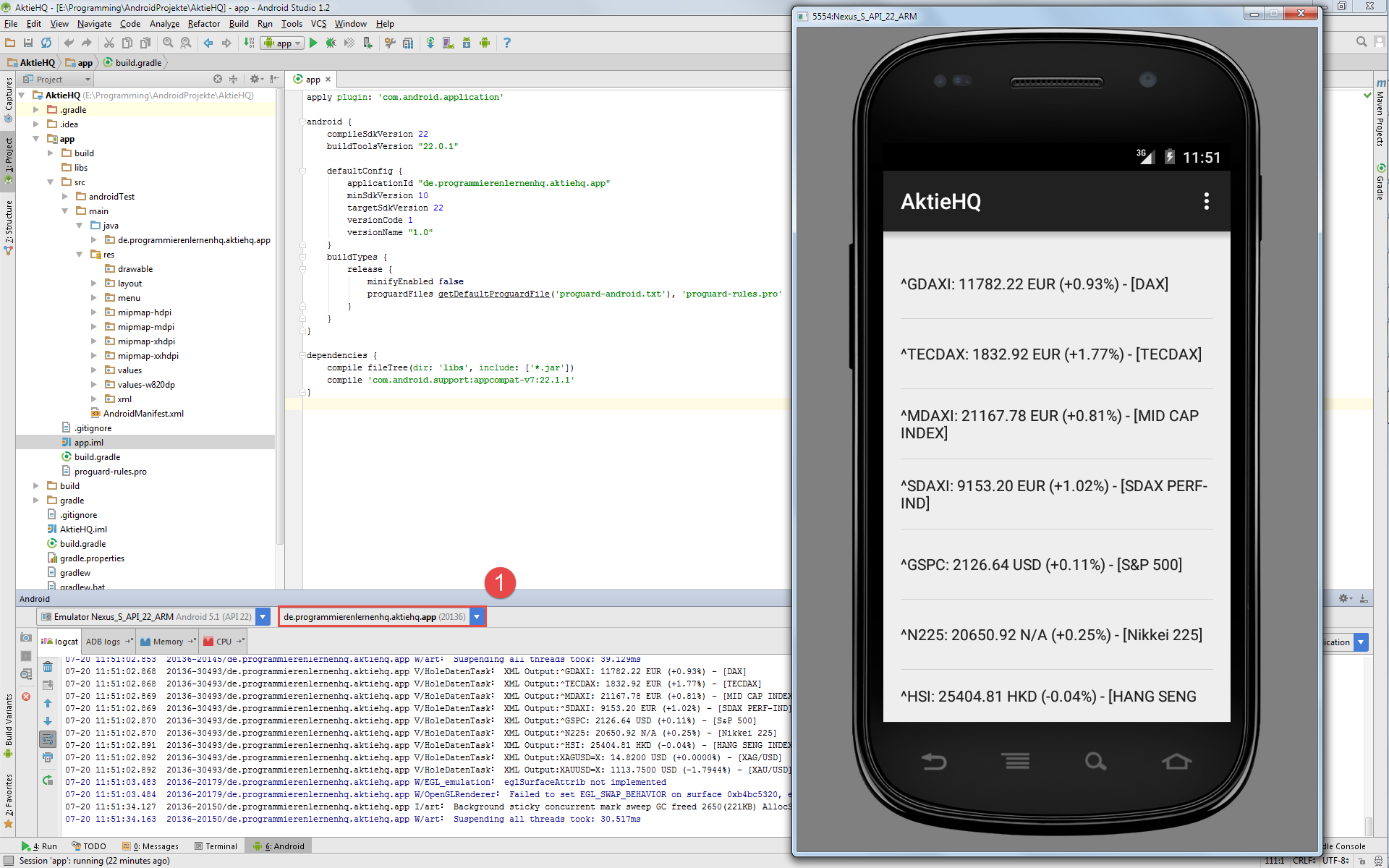Viewport: 1389px width, 868px height.
Task: Terminate application with red stop icon
Action: (26, 697)
